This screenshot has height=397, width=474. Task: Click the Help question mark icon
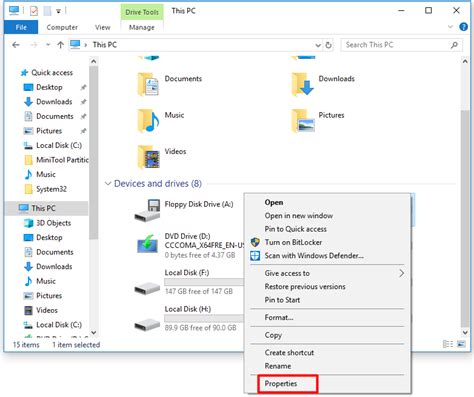[x=463, y=27]
